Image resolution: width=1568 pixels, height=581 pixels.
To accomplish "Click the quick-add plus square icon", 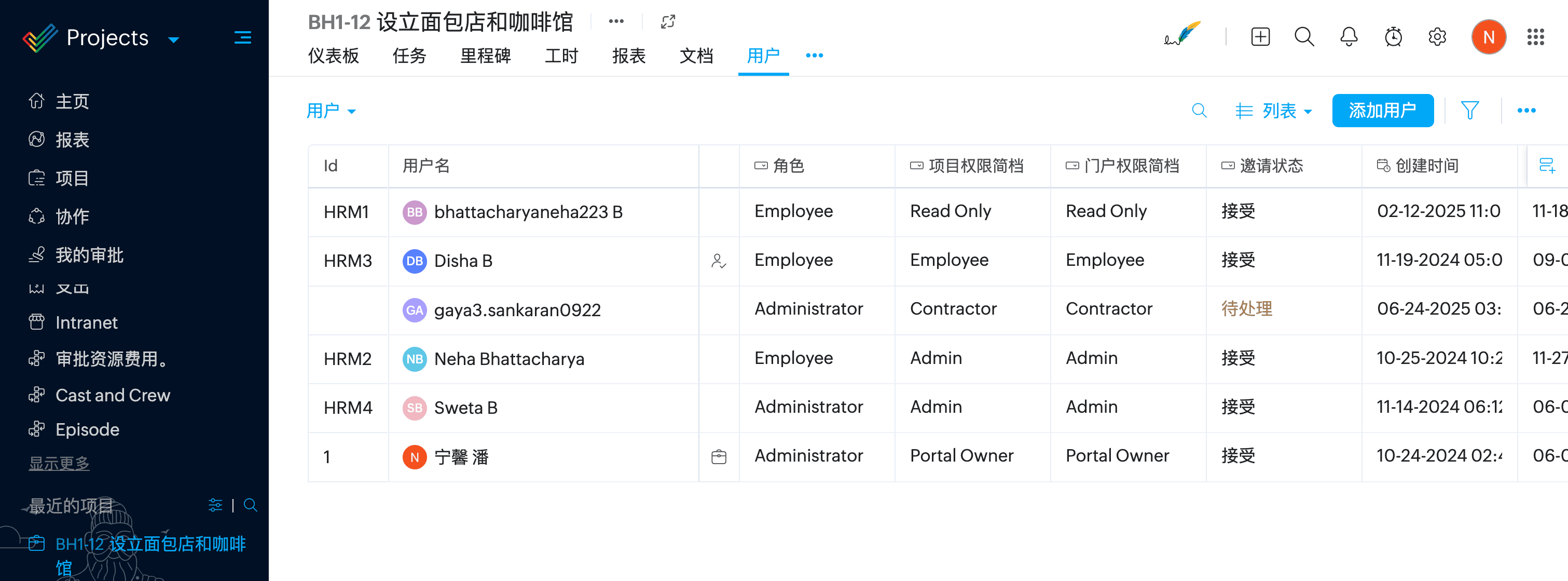I will [1260, 37].
